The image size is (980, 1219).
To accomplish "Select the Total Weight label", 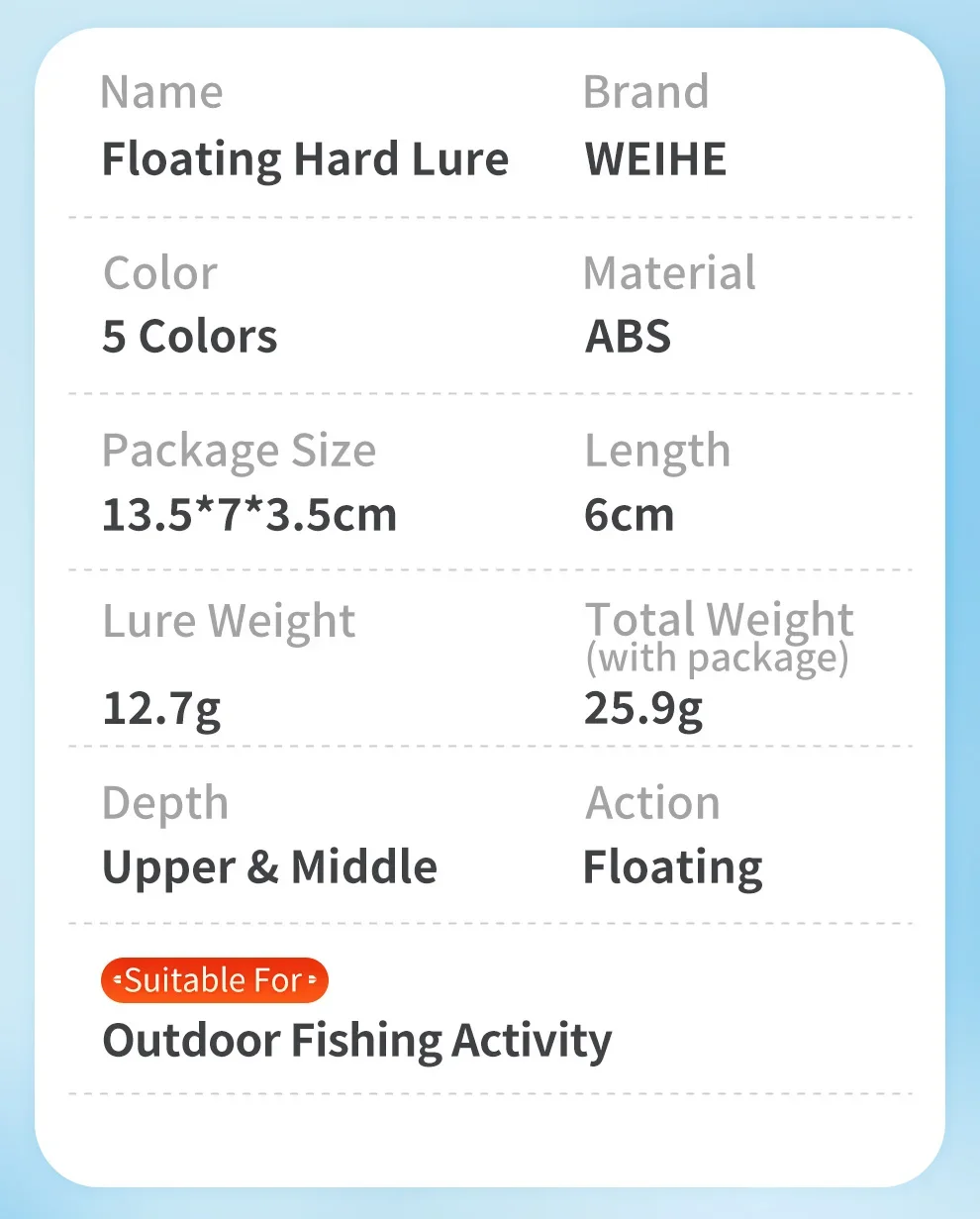I will (x=719, y=620).
